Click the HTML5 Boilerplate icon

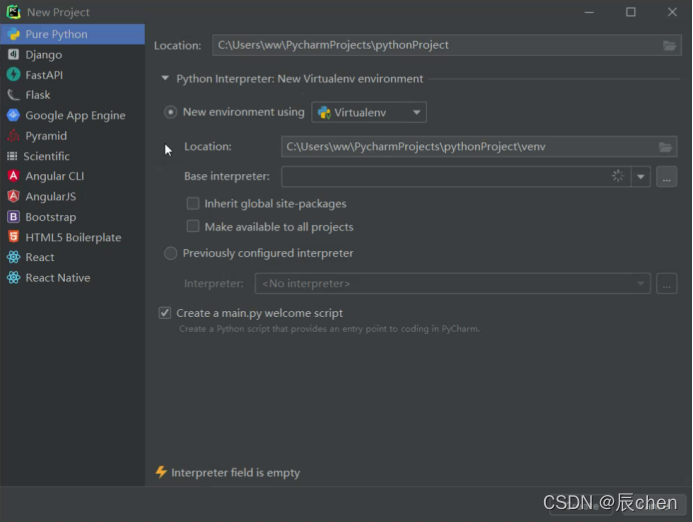tap(13, 237)
